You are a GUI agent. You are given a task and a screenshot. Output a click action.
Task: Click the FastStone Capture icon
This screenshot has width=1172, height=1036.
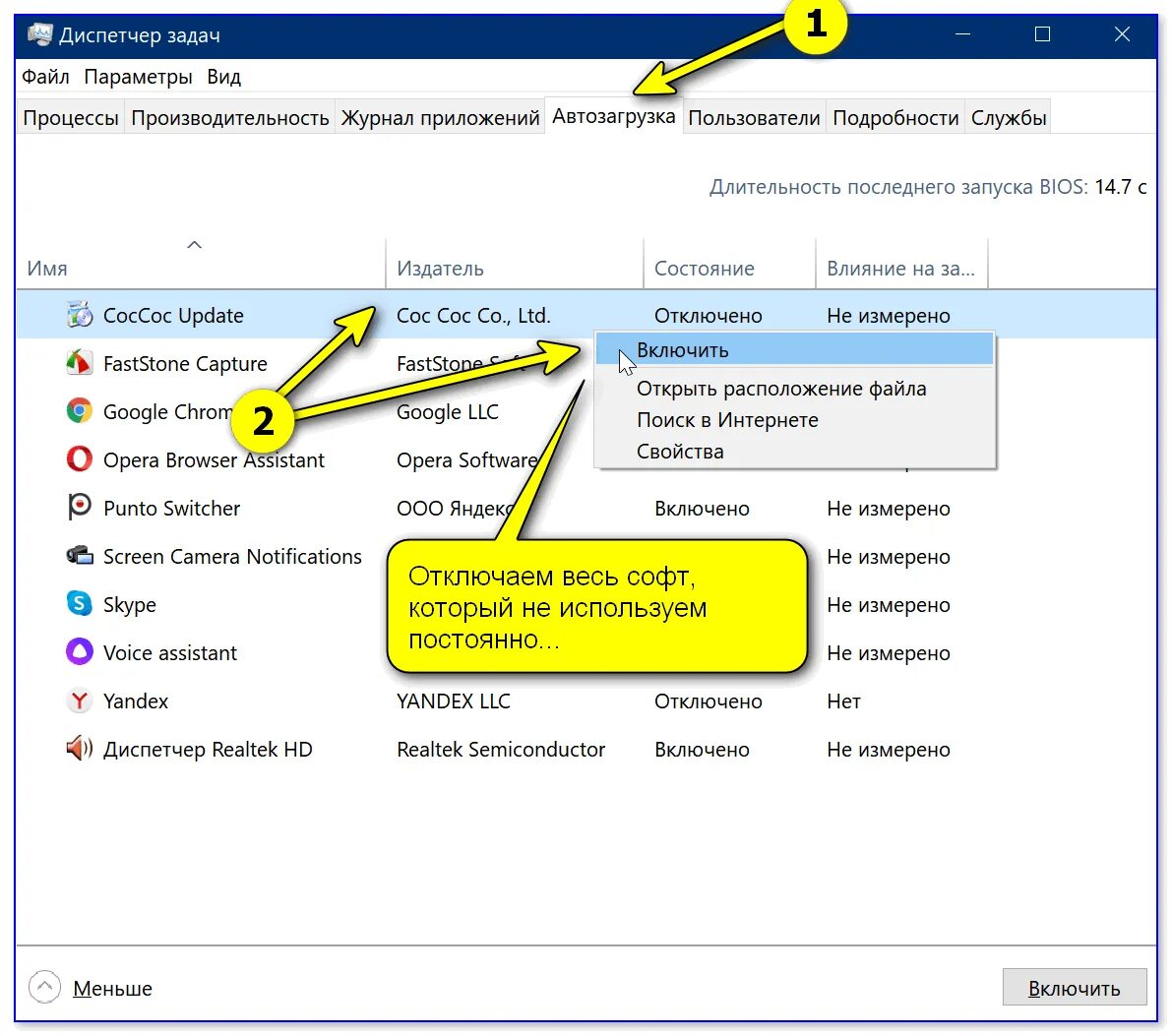coord(80,363)
